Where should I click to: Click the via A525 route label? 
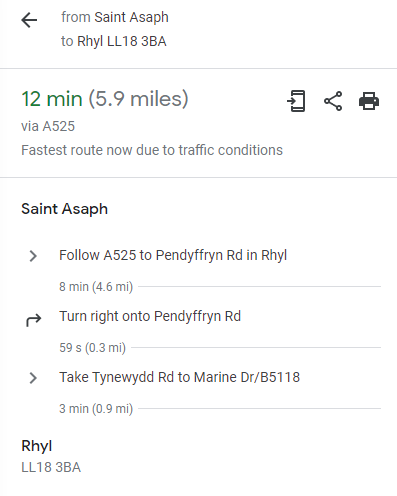click(x=48, y=126)
